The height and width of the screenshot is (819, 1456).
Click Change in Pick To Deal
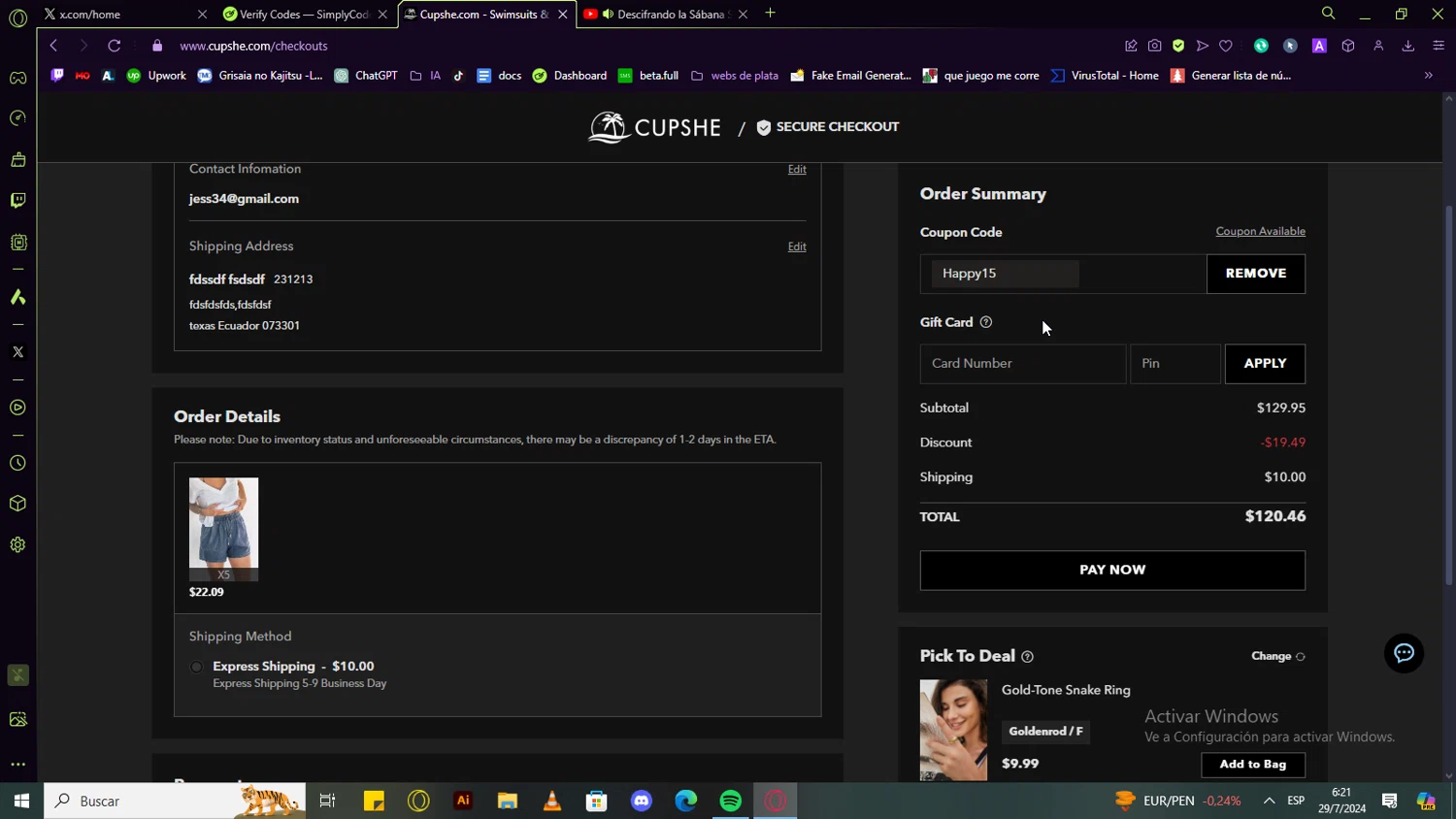coord(1278,657)
